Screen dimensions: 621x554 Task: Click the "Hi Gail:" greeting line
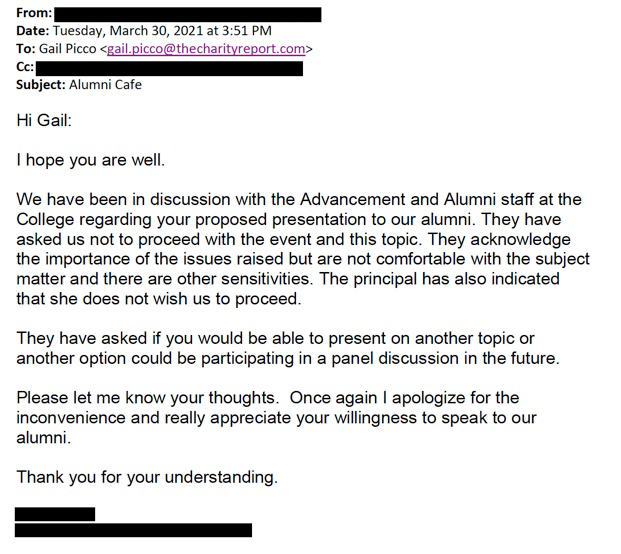(x=44, y=120)
